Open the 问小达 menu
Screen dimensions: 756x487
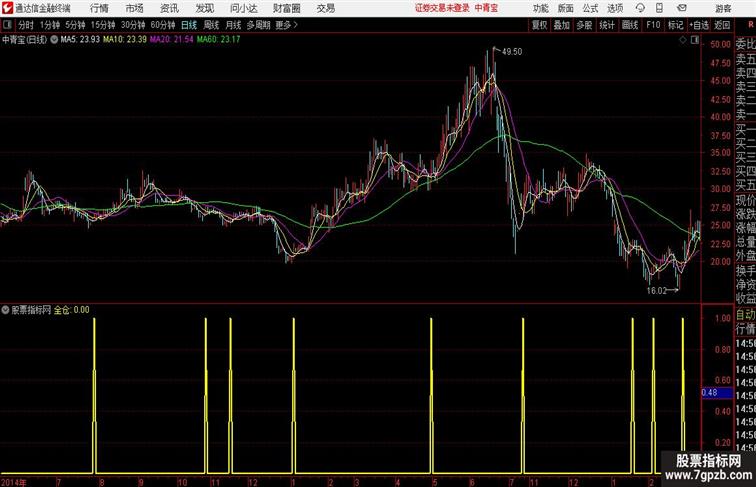(243, 8)
